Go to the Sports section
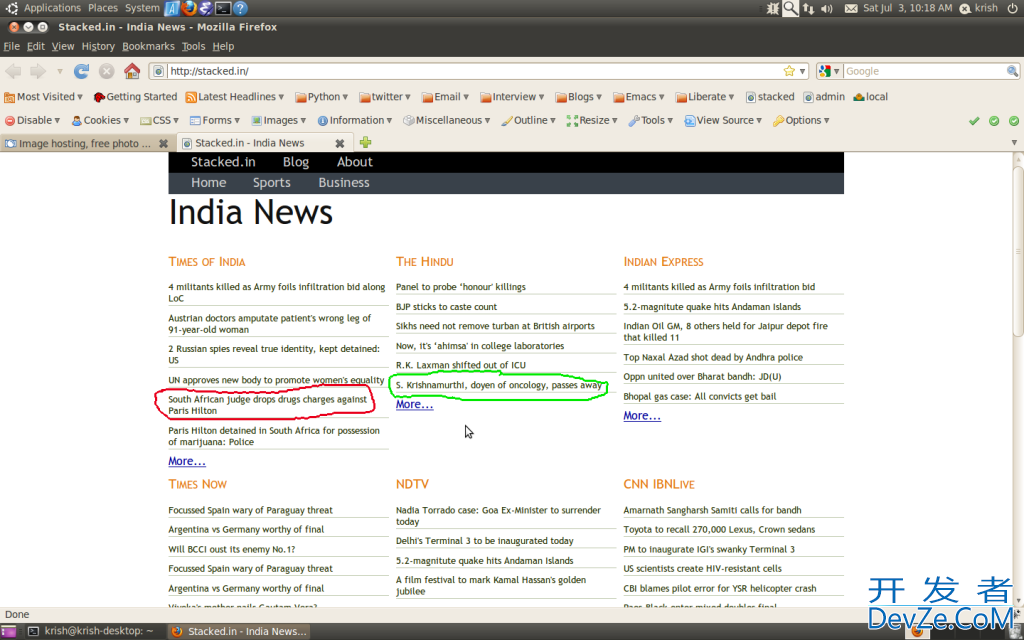 [272, 183]
